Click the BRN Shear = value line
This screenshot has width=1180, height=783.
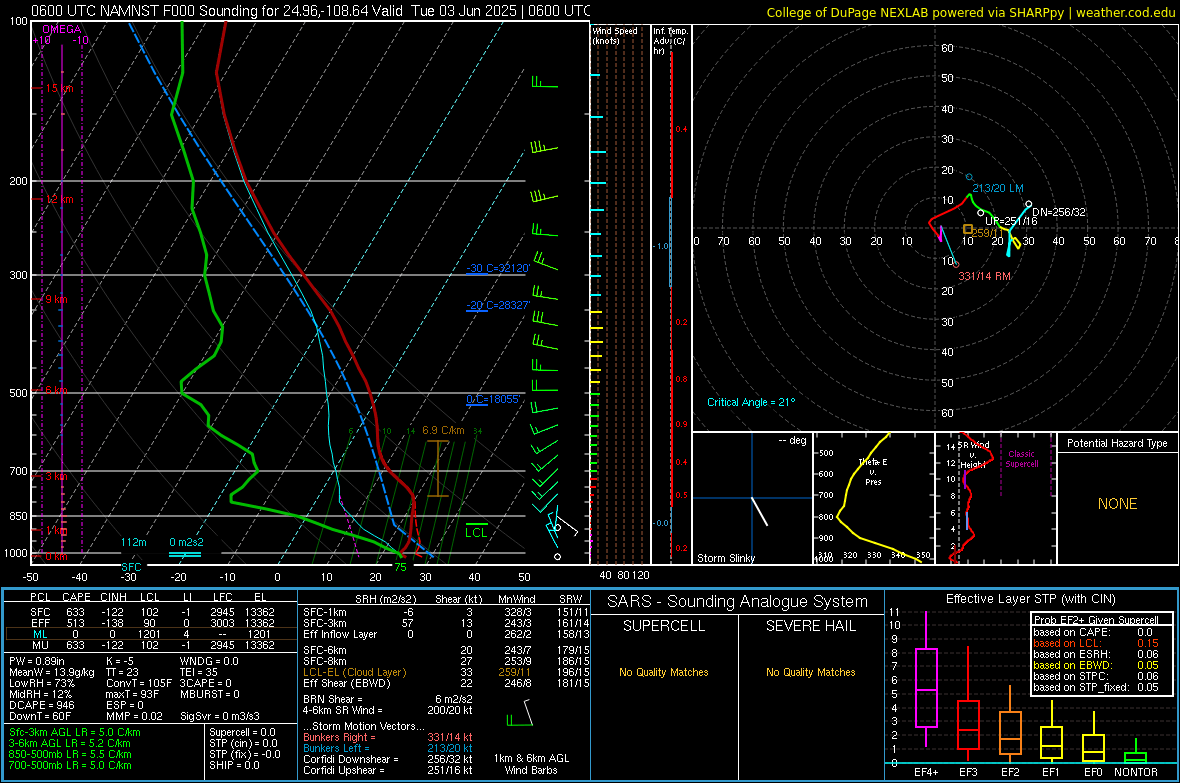point(388,699)
